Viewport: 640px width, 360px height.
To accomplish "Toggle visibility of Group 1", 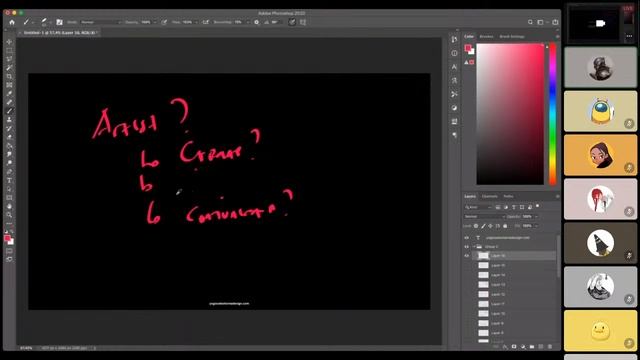I will tap(467, 247).
